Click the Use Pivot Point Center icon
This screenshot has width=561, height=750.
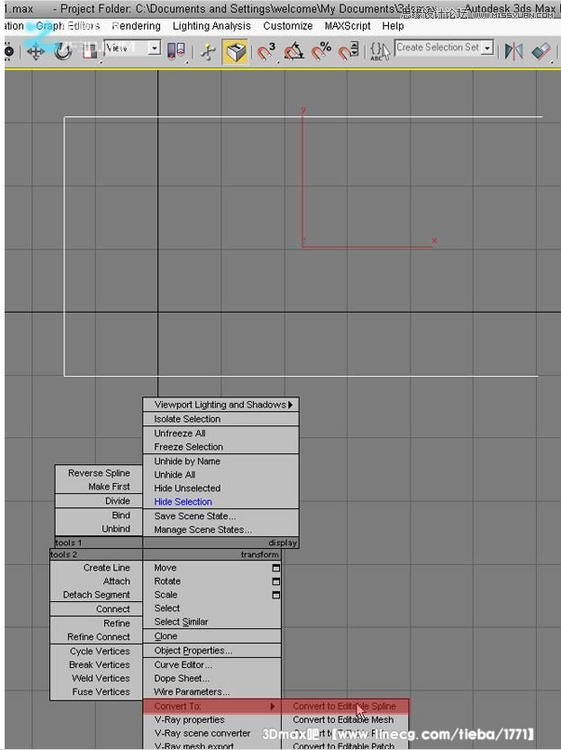click(176, 51)
